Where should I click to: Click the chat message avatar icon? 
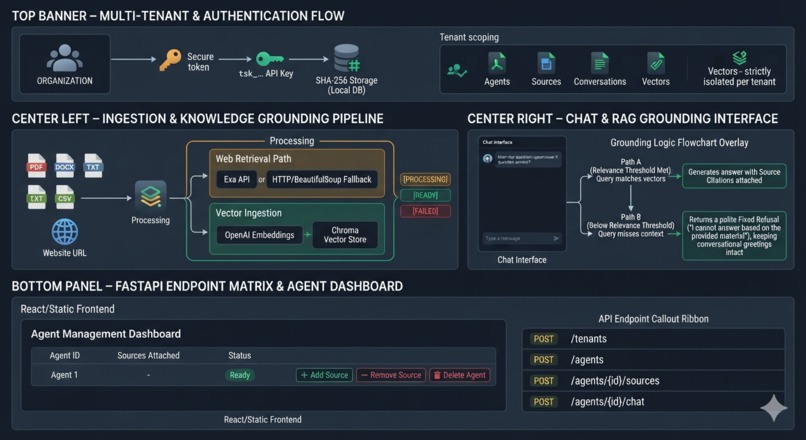[x=487, y=158]
